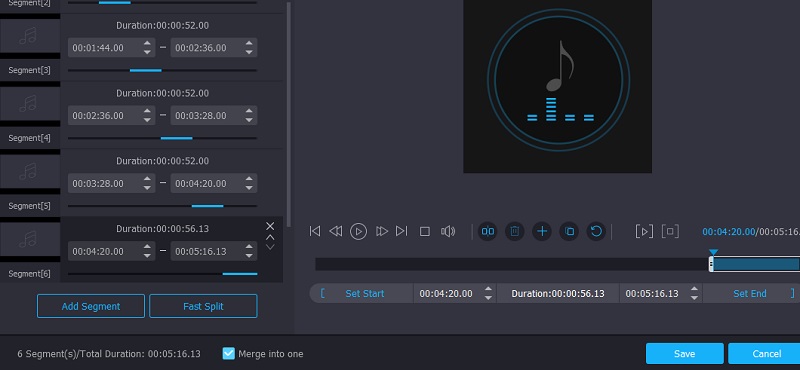Click Set End button

(749, 293)
